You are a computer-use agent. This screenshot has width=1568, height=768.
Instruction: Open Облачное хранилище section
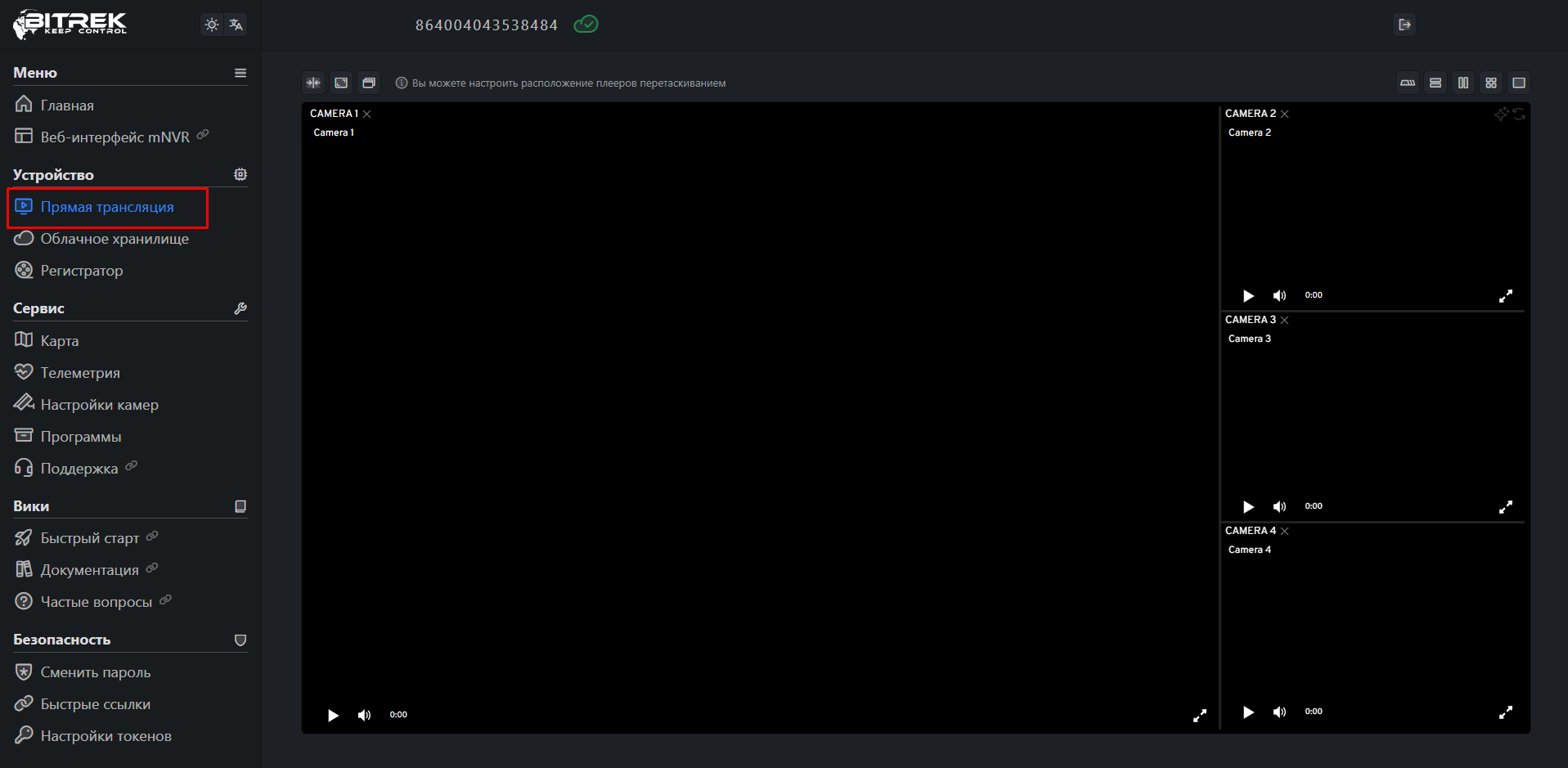pos(101,239)
